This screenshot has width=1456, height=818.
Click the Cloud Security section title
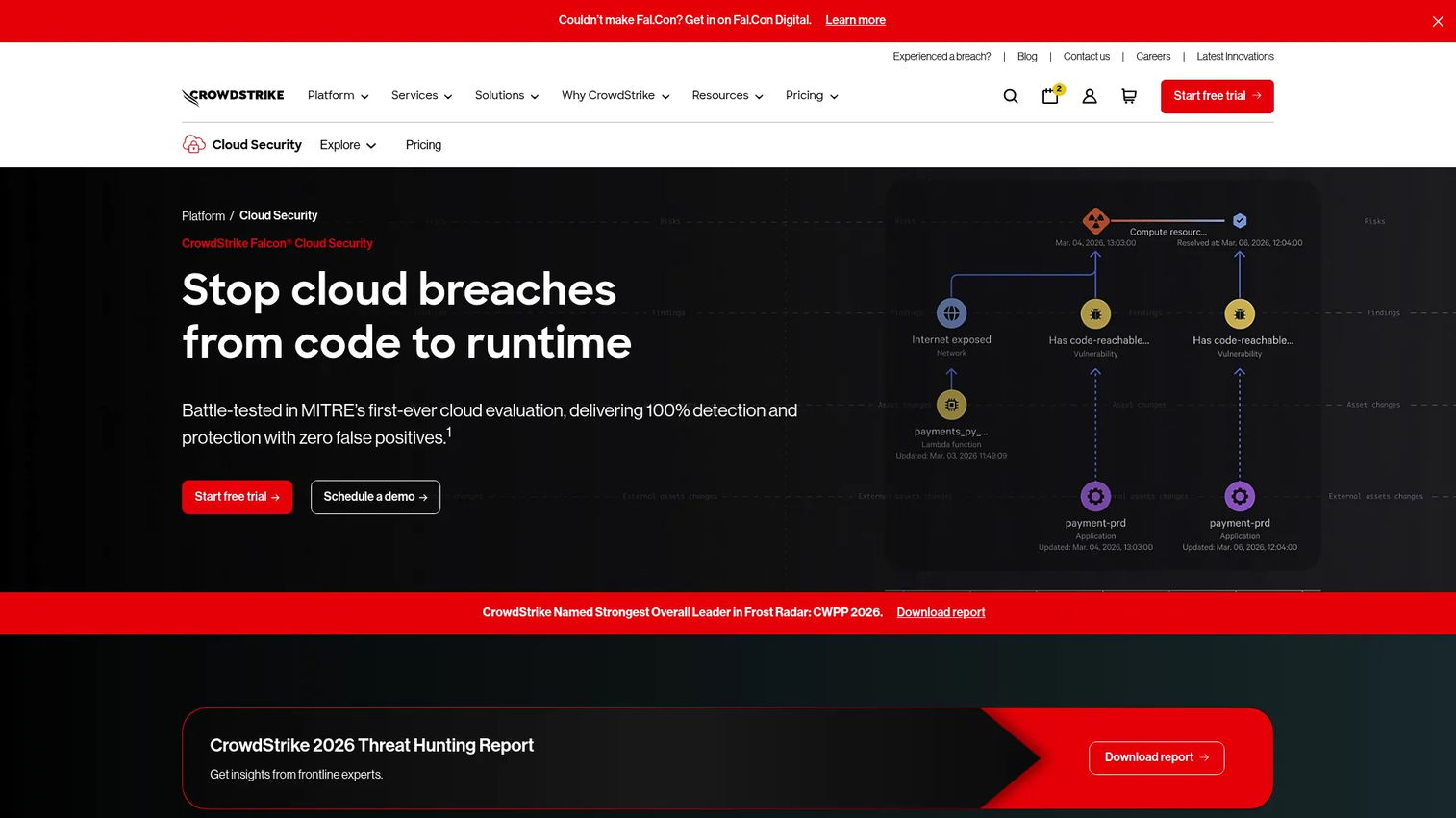pos(257,145)
